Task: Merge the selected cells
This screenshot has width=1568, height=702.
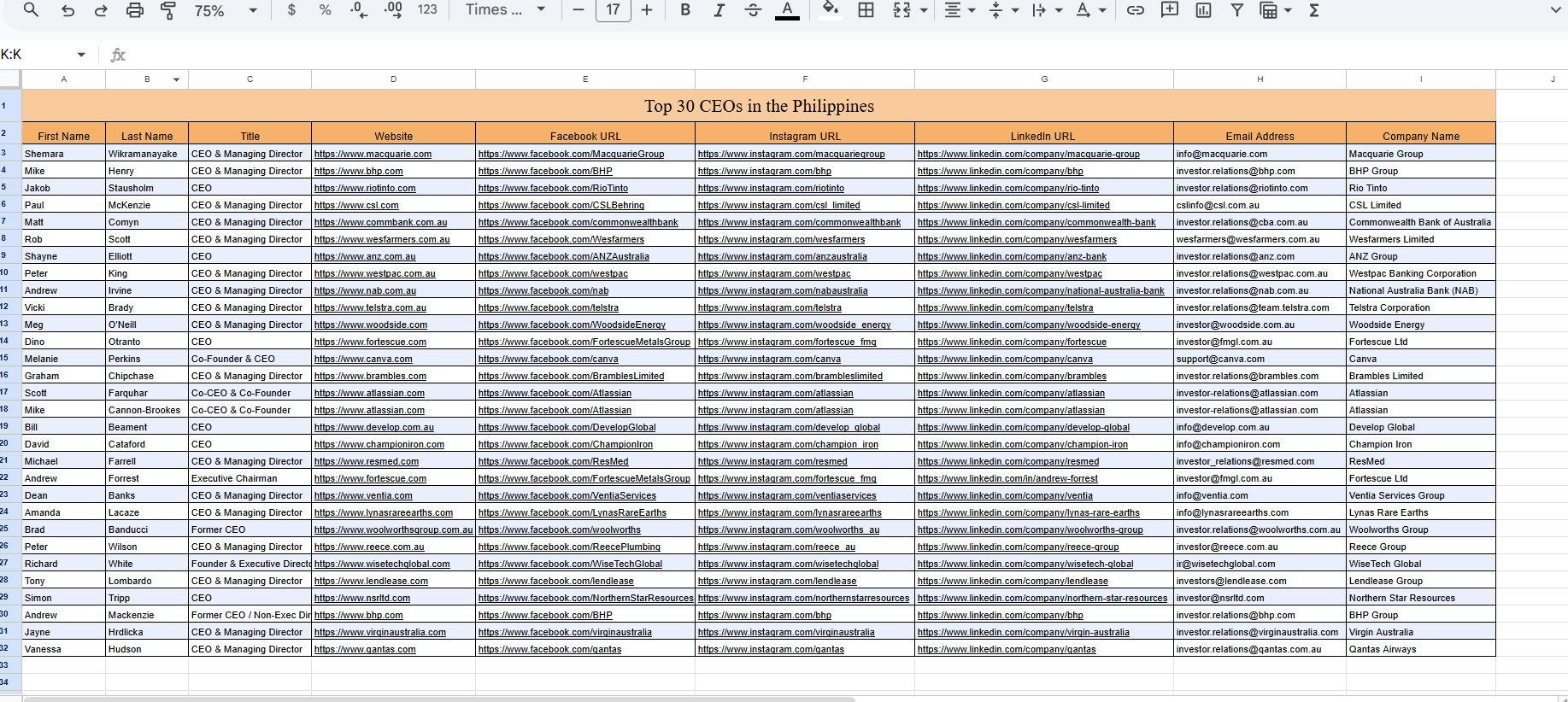Action: point(901,10)
